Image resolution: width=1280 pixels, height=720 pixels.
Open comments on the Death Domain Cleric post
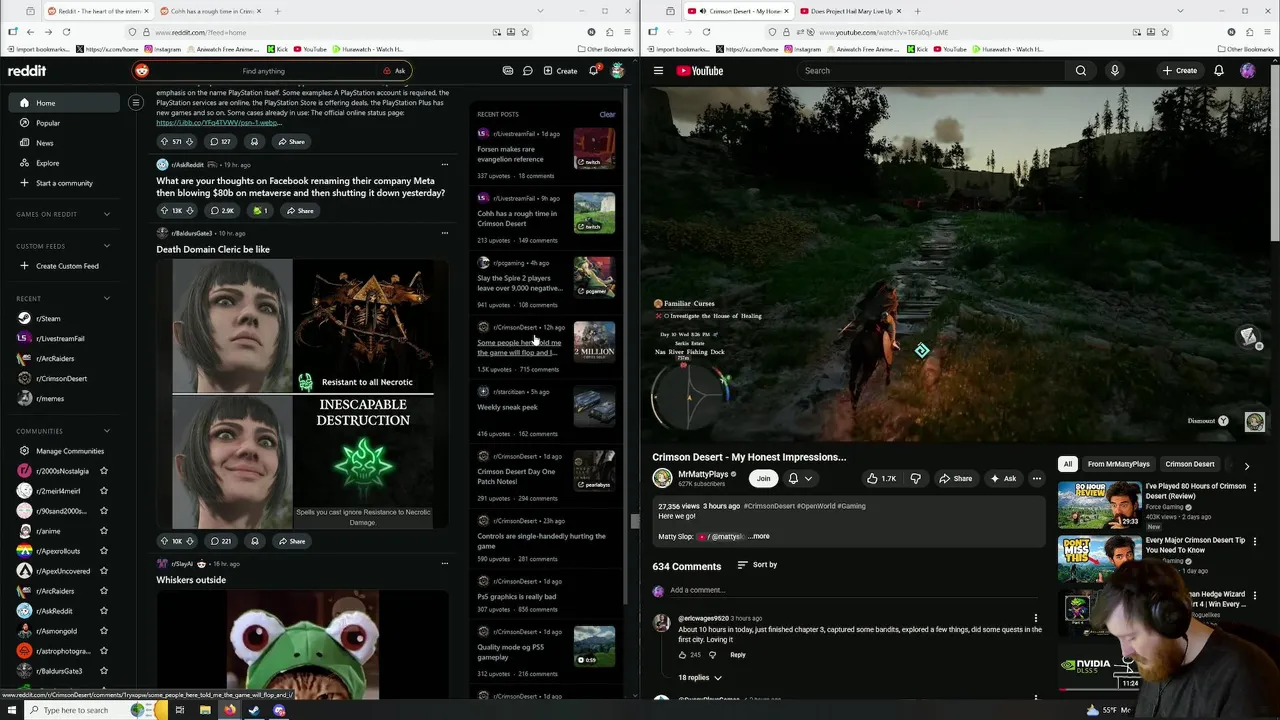coord(220,541)
